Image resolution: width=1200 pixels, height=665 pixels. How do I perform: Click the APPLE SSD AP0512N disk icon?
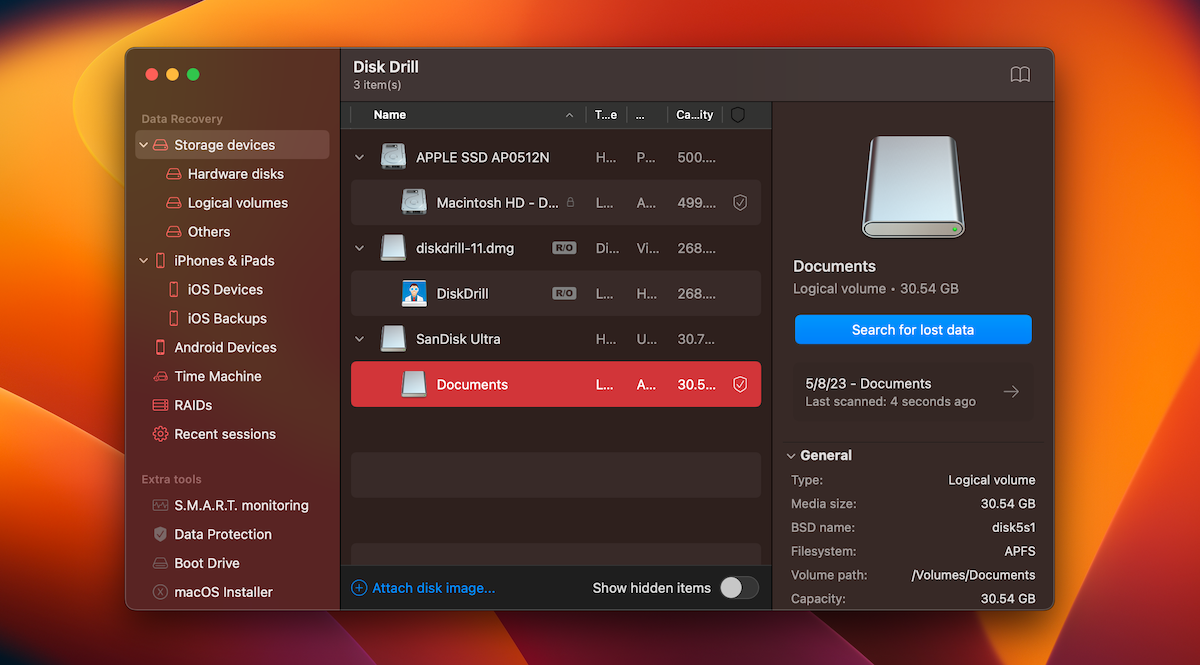click(393, 157)
